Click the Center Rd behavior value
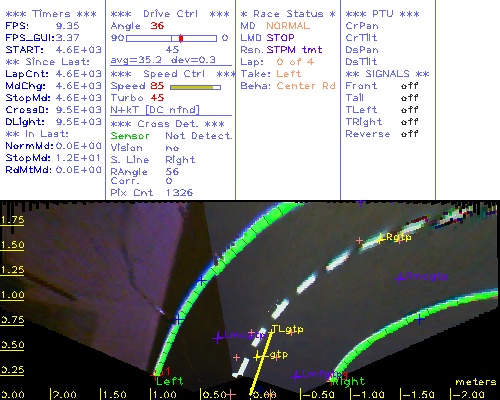 (306, 86)
